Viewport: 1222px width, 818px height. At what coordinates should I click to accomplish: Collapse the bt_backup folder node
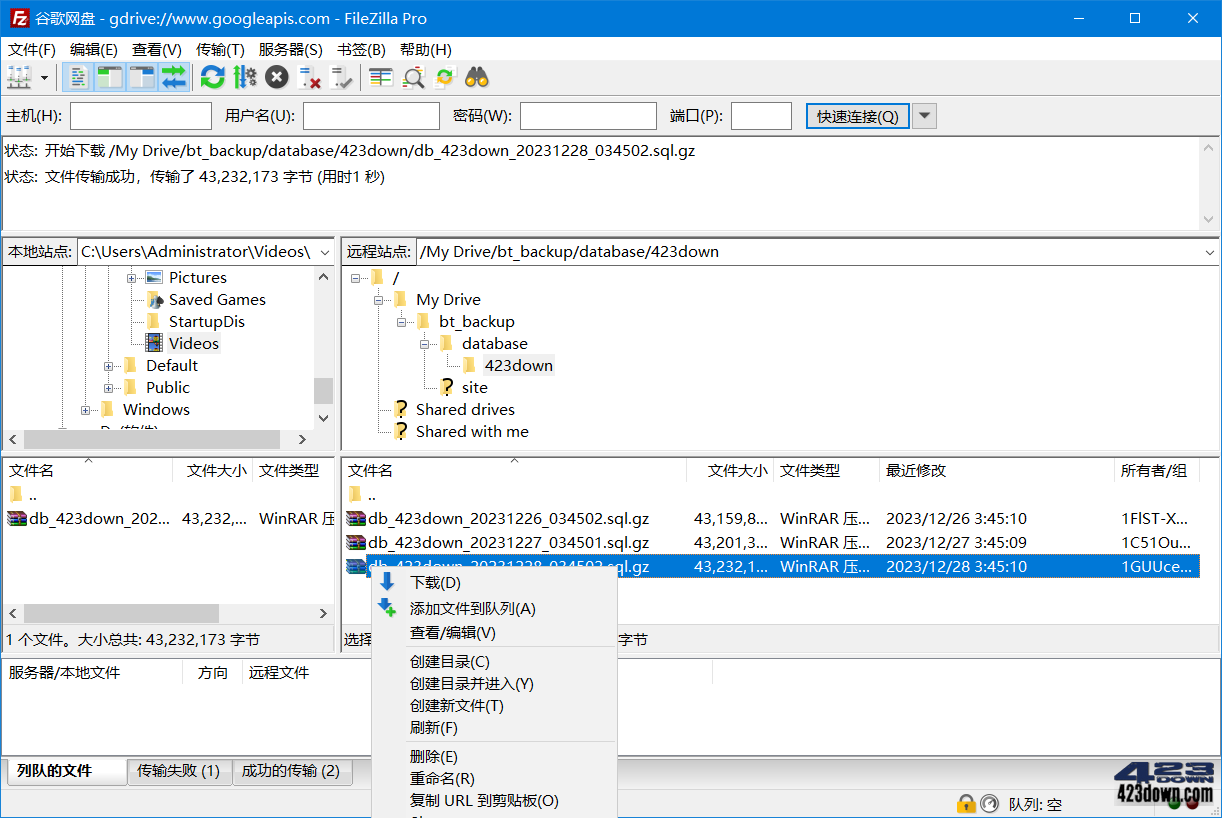[401, 321]
